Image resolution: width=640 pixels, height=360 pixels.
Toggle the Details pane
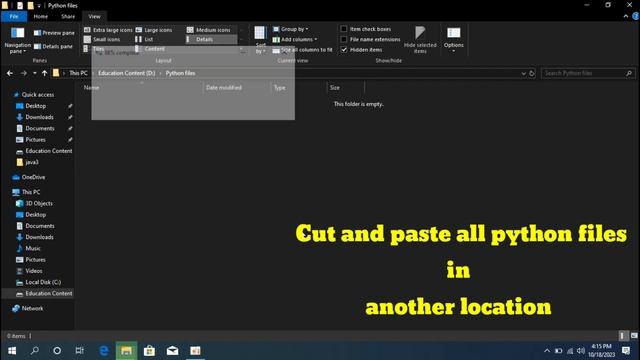(x=53, y=46)
